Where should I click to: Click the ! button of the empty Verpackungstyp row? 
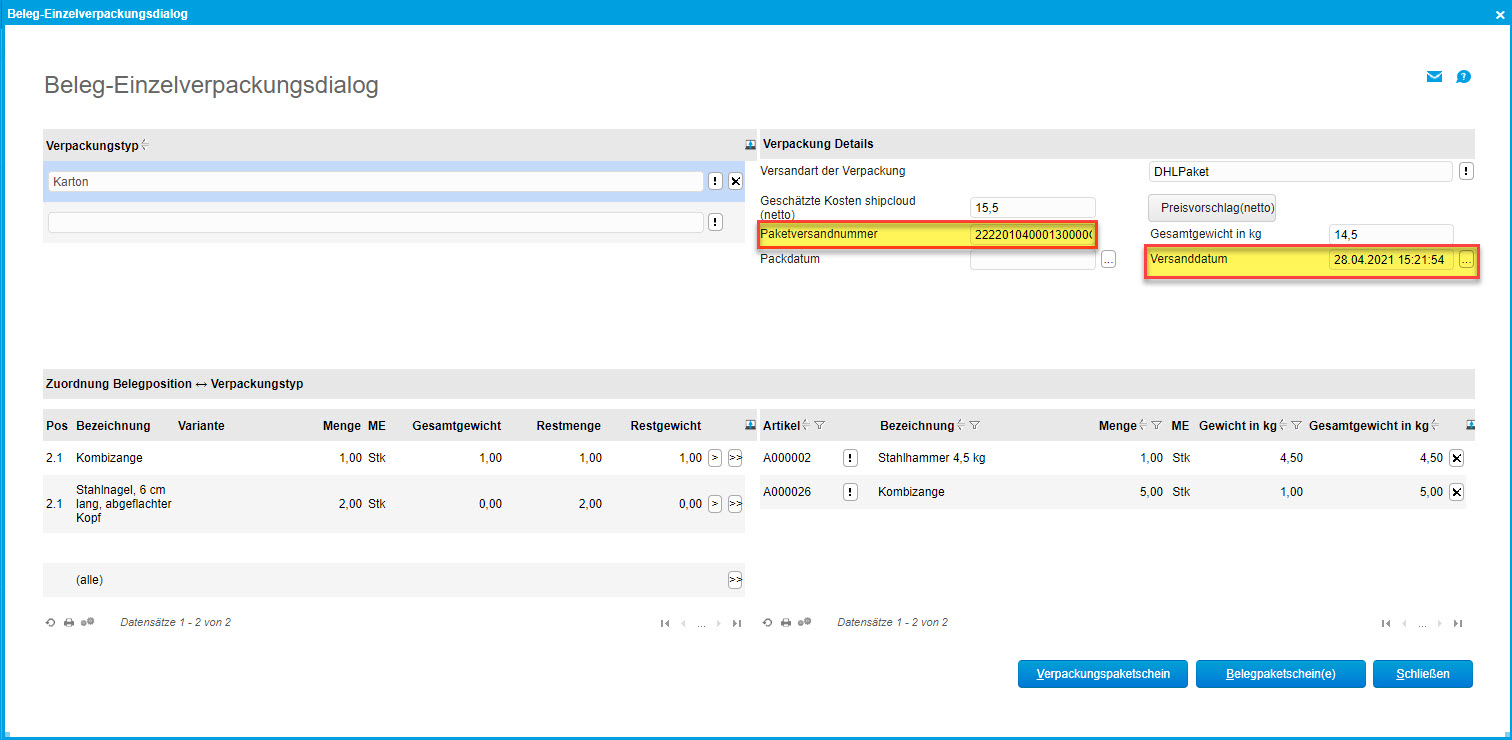[715, 222]
